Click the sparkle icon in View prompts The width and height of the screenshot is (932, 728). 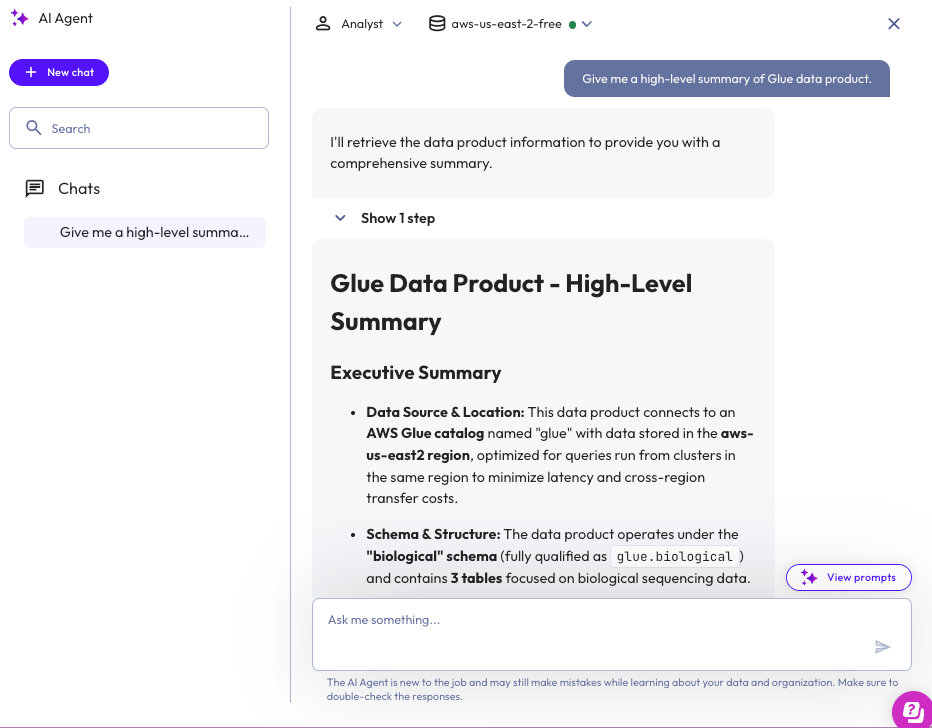[809, 578]
